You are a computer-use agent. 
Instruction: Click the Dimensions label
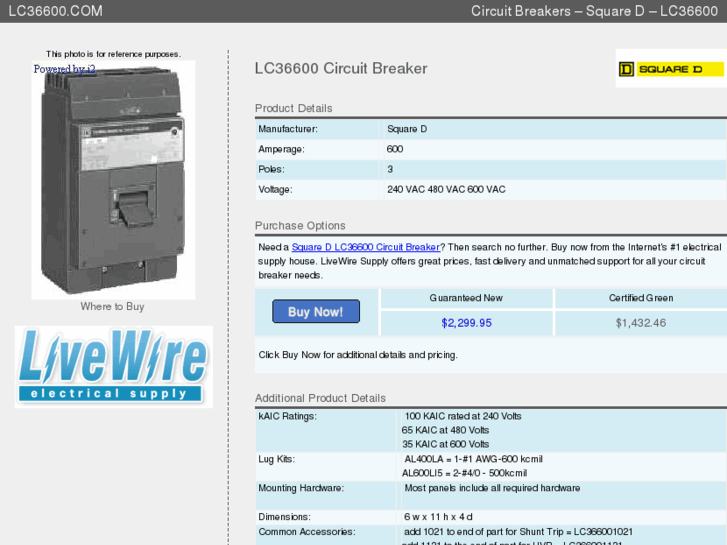284,517
